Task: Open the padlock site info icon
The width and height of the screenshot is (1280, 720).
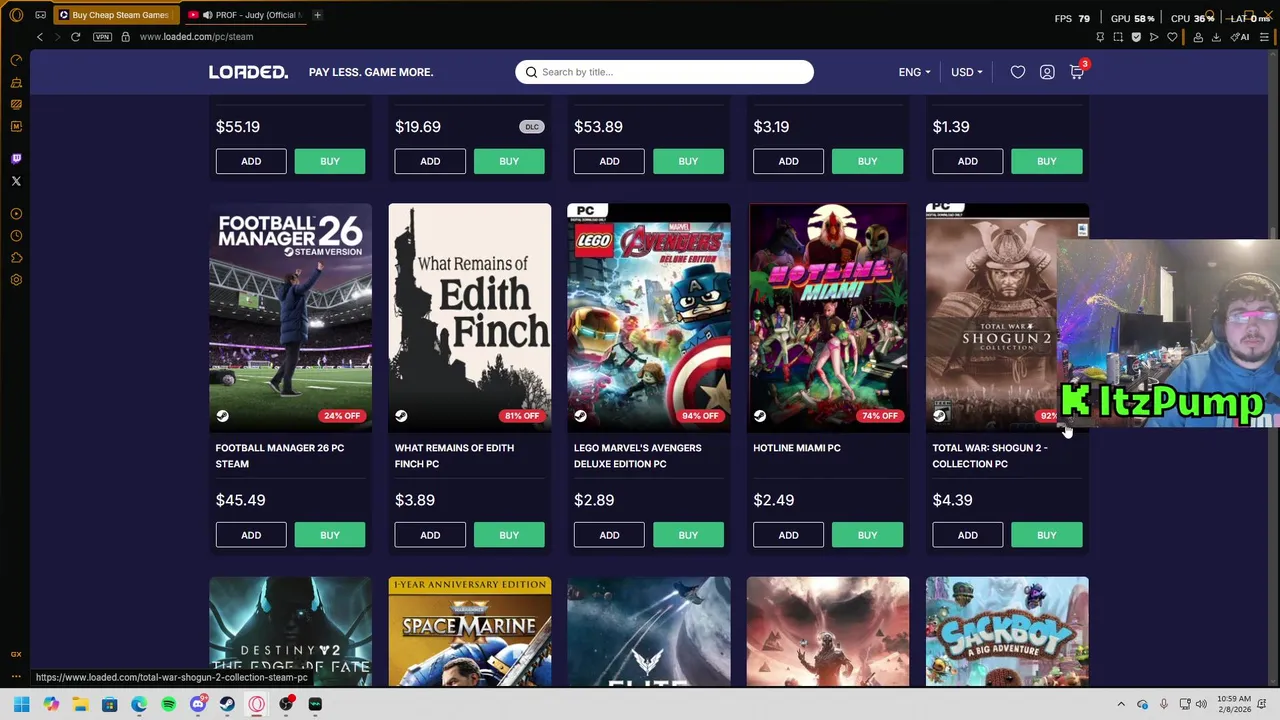Action: click(125, 37)
